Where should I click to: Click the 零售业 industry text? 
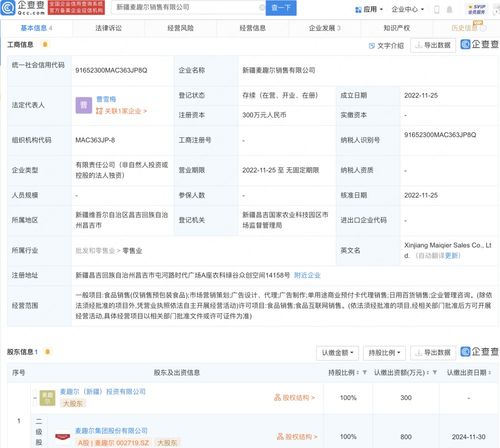132,250
